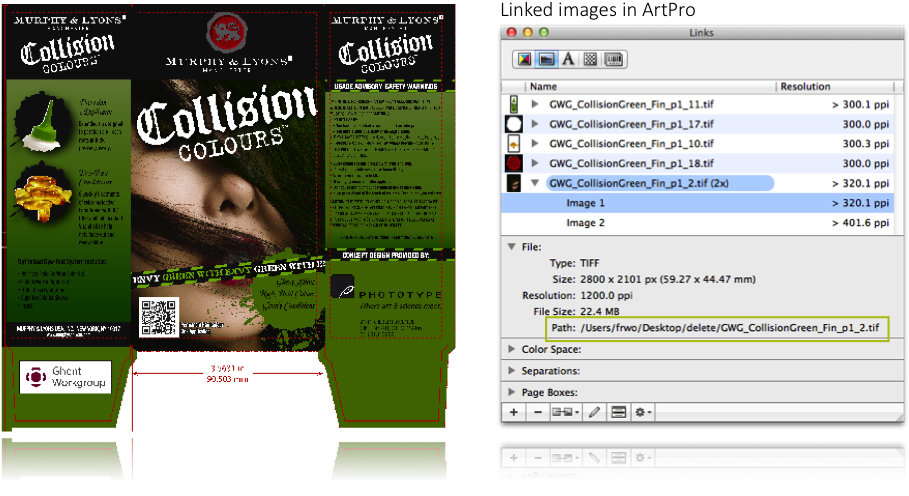
Task: Click the green dye bottle image on artwork
Action: tap(42, 123)
